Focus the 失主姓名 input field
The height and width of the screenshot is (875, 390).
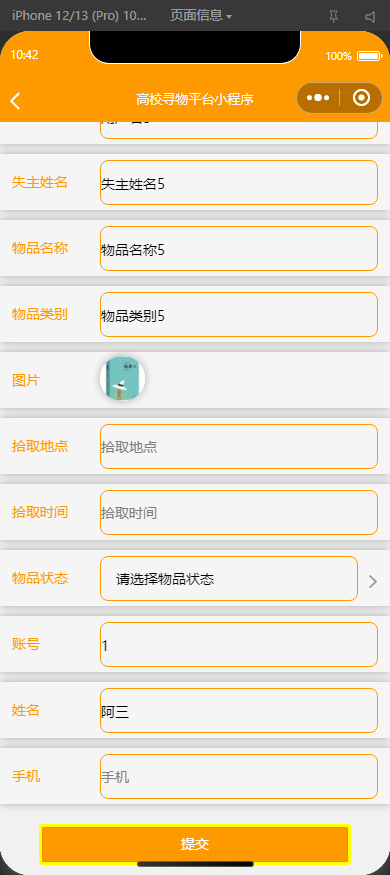(239, 182)
